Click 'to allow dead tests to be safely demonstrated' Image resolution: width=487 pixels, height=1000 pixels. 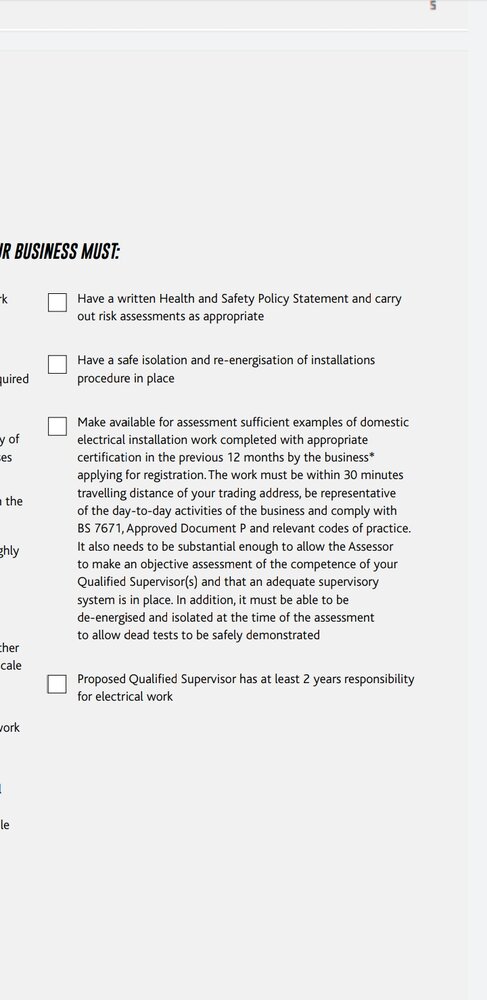(198, 635)
